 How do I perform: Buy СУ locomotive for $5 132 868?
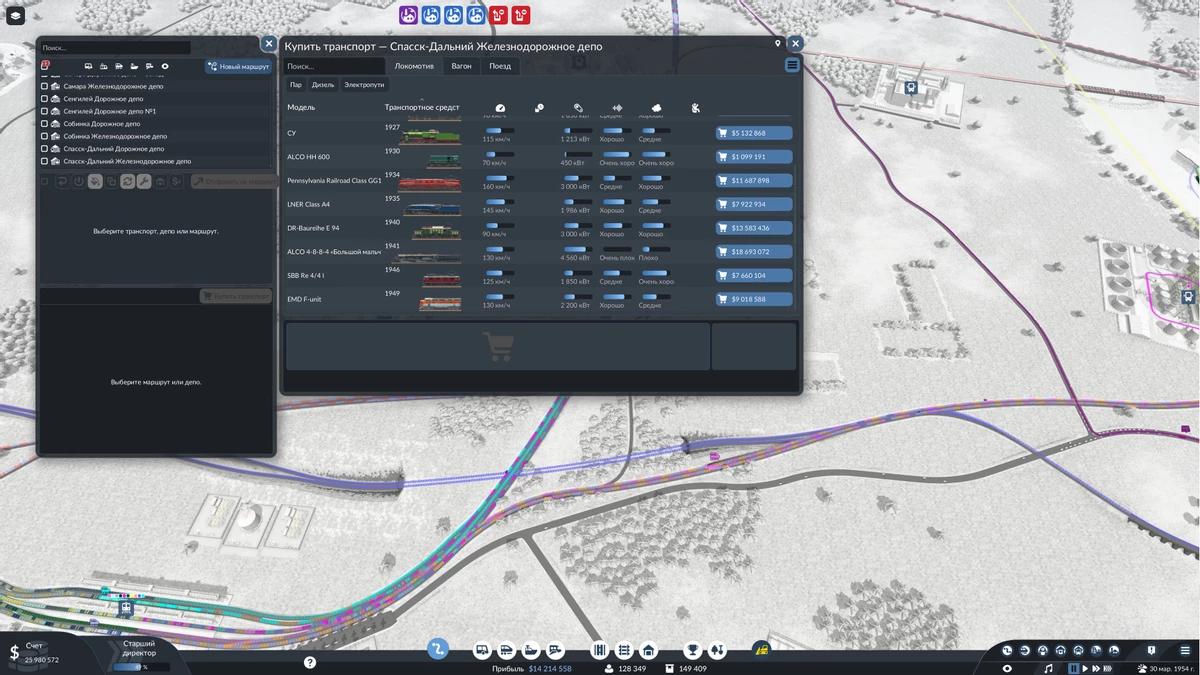755,133
